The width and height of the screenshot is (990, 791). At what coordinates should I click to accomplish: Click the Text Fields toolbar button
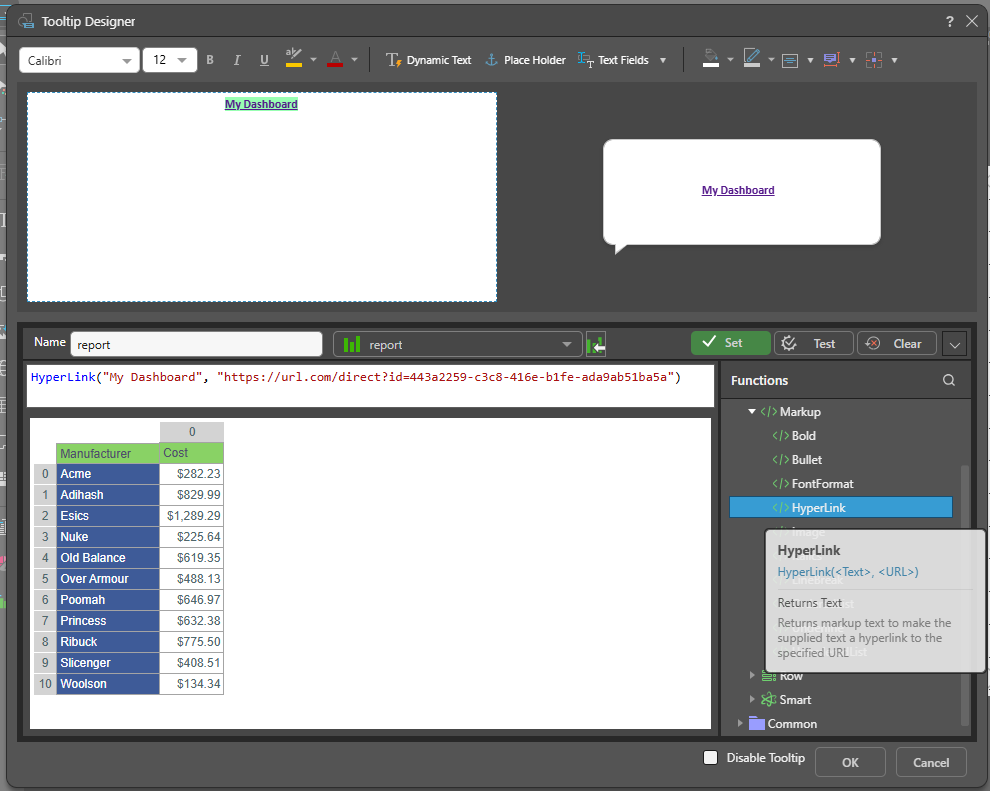coord(613,60)
